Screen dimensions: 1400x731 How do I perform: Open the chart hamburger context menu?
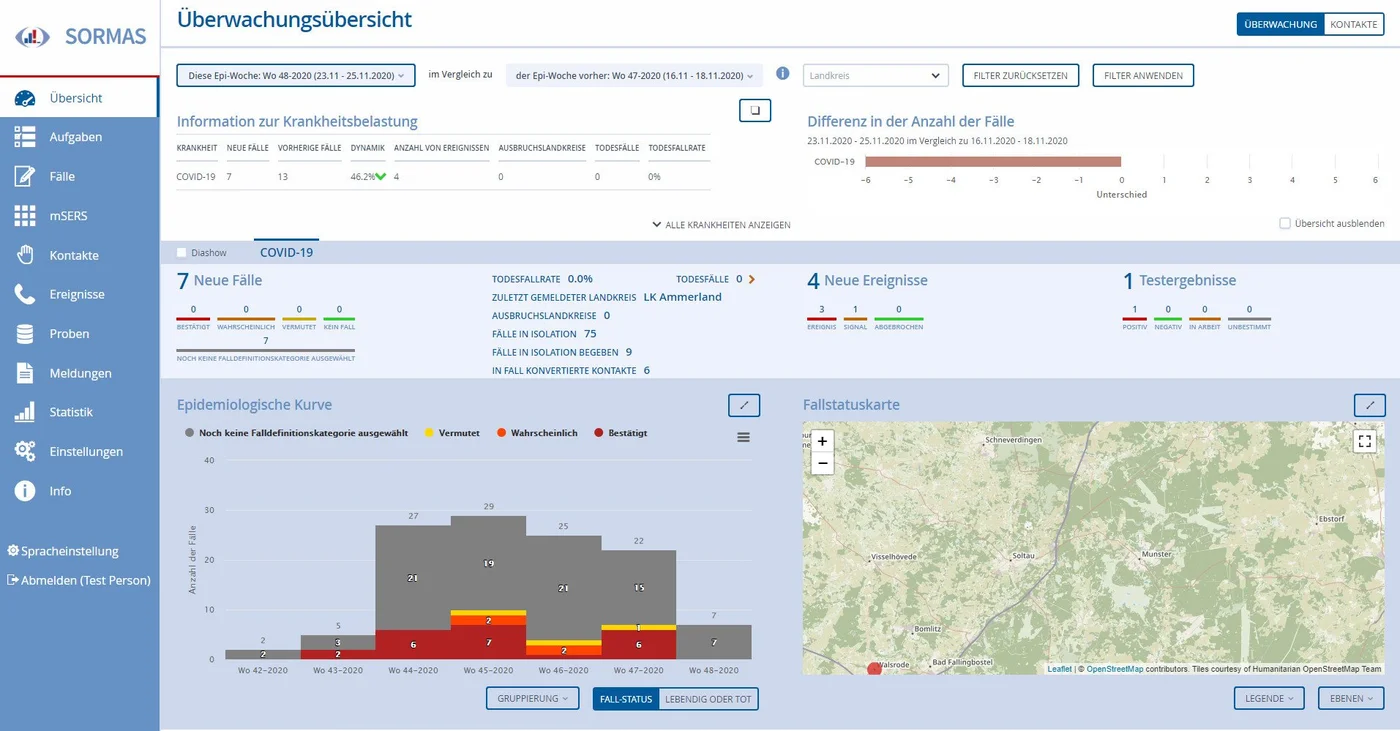(743, 437)
